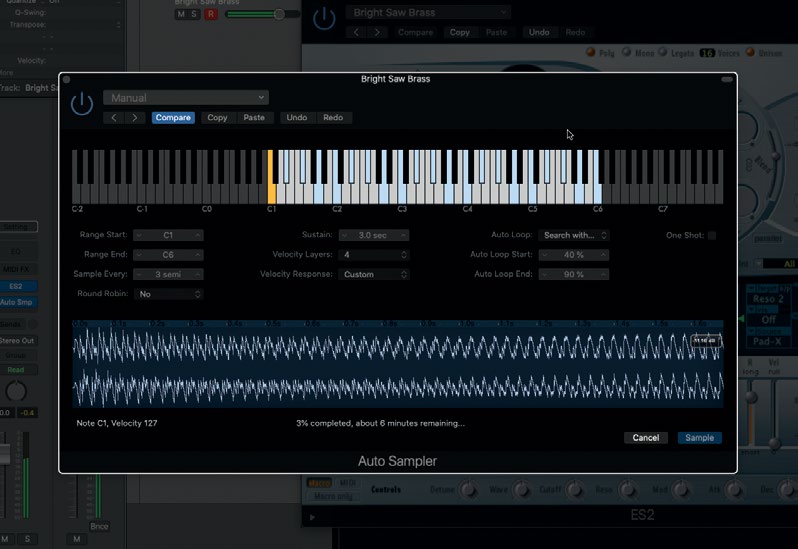Select Legato mode in ES2

663,52
